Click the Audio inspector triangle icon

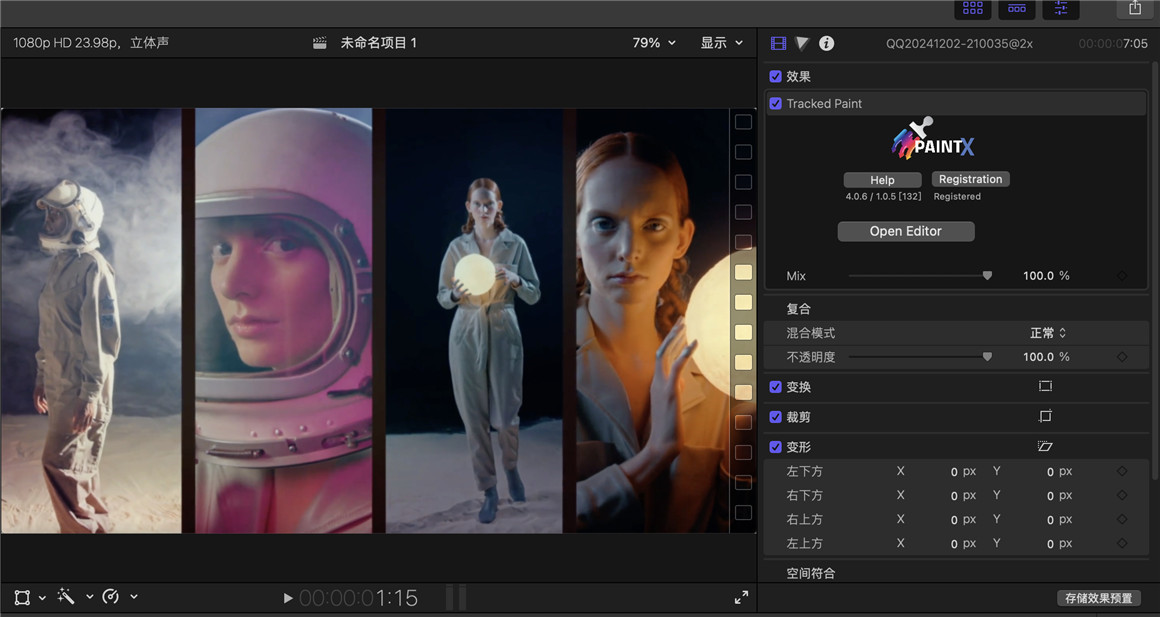click(x=801, y=43)
